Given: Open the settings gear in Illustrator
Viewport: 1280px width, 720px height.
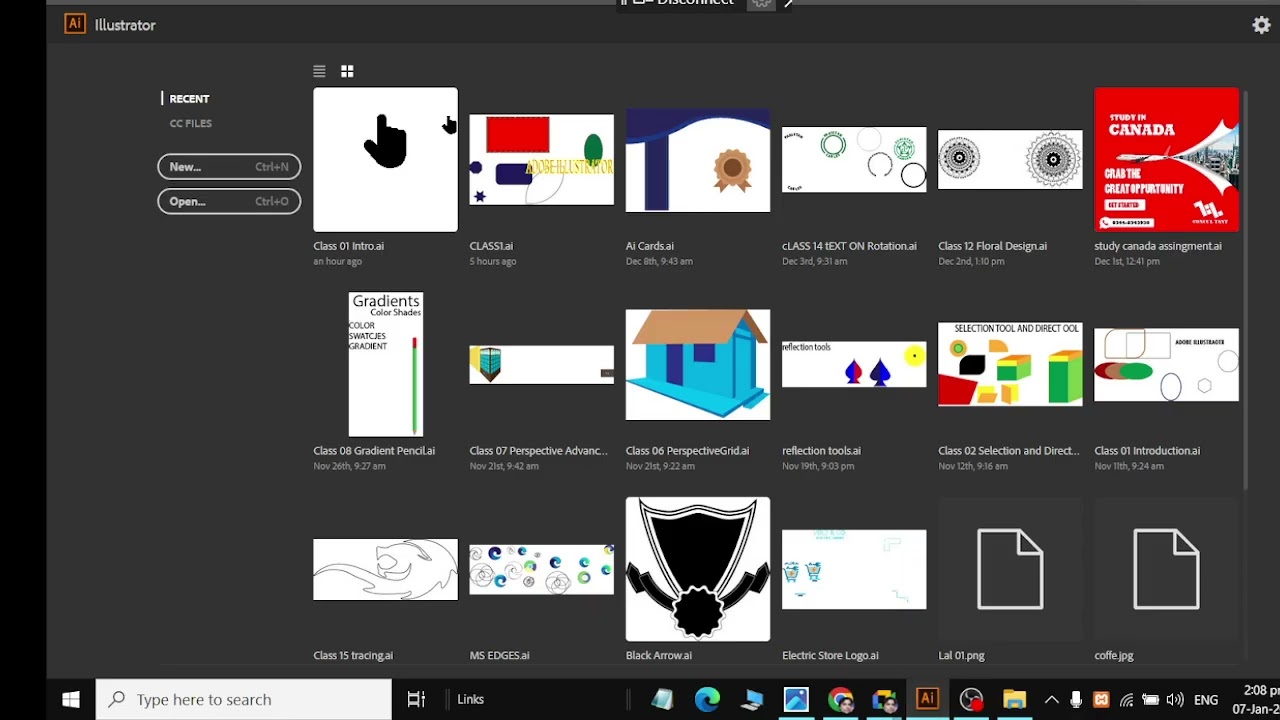Looking at the screenshot, I should coord(1261,25).
